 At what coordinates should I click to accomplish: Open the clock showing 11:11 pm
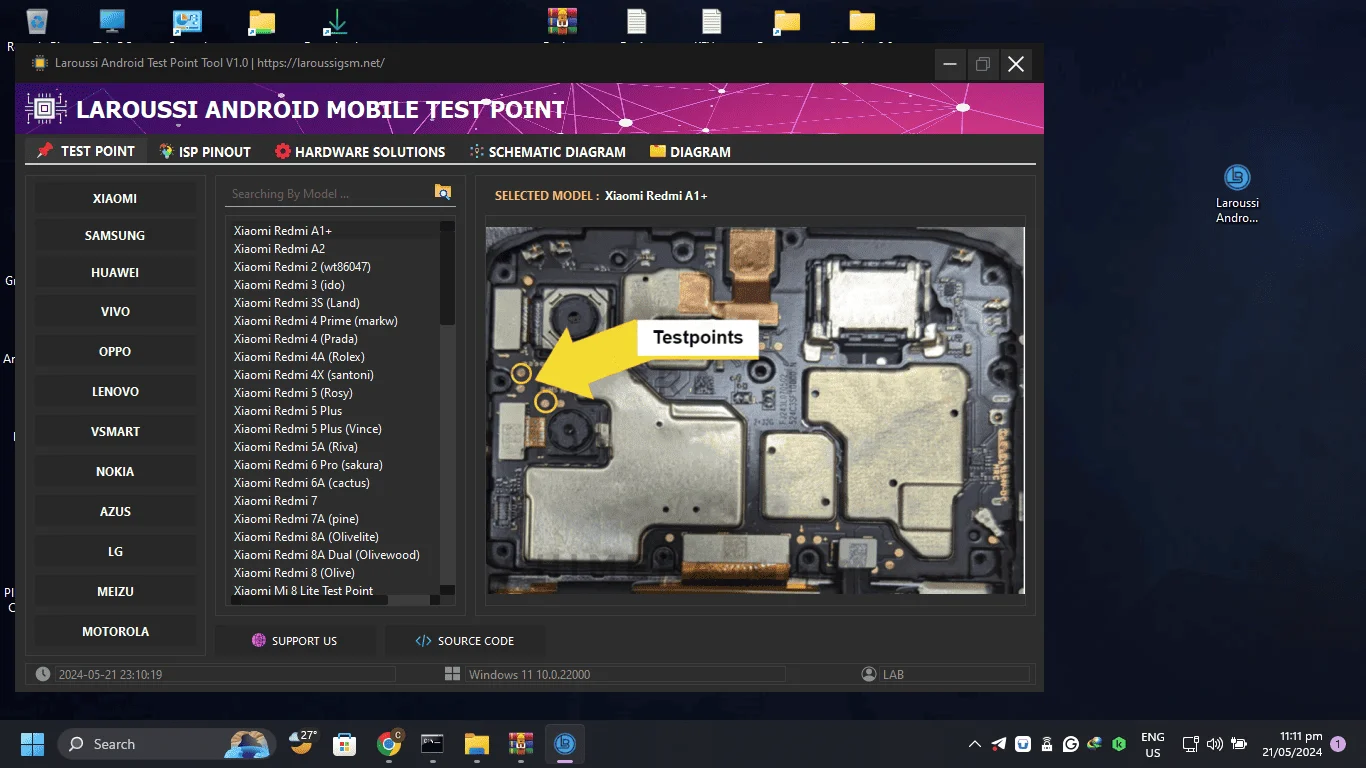[1292, 744]
